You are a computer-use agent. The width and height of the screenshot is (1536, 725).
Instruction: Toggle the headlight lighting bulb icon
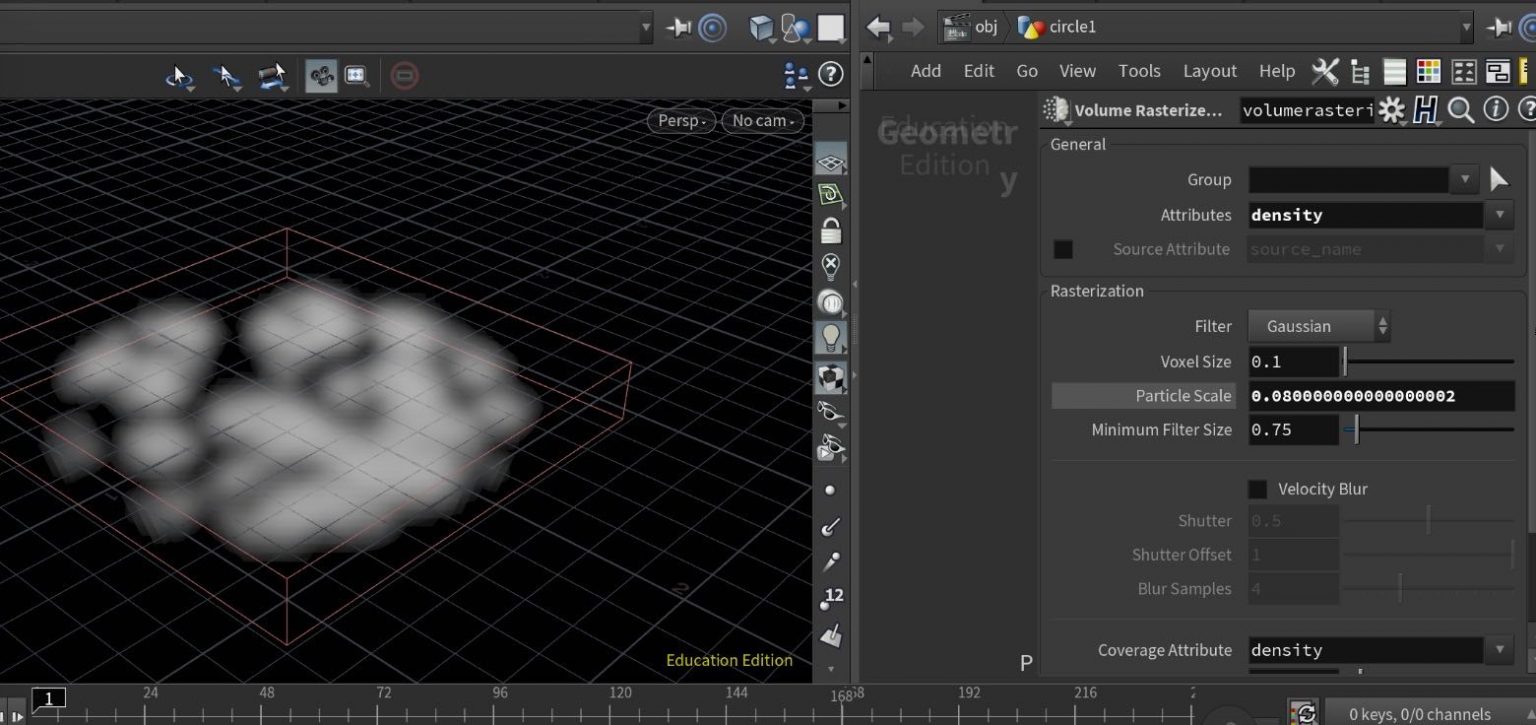click(829, 338)
